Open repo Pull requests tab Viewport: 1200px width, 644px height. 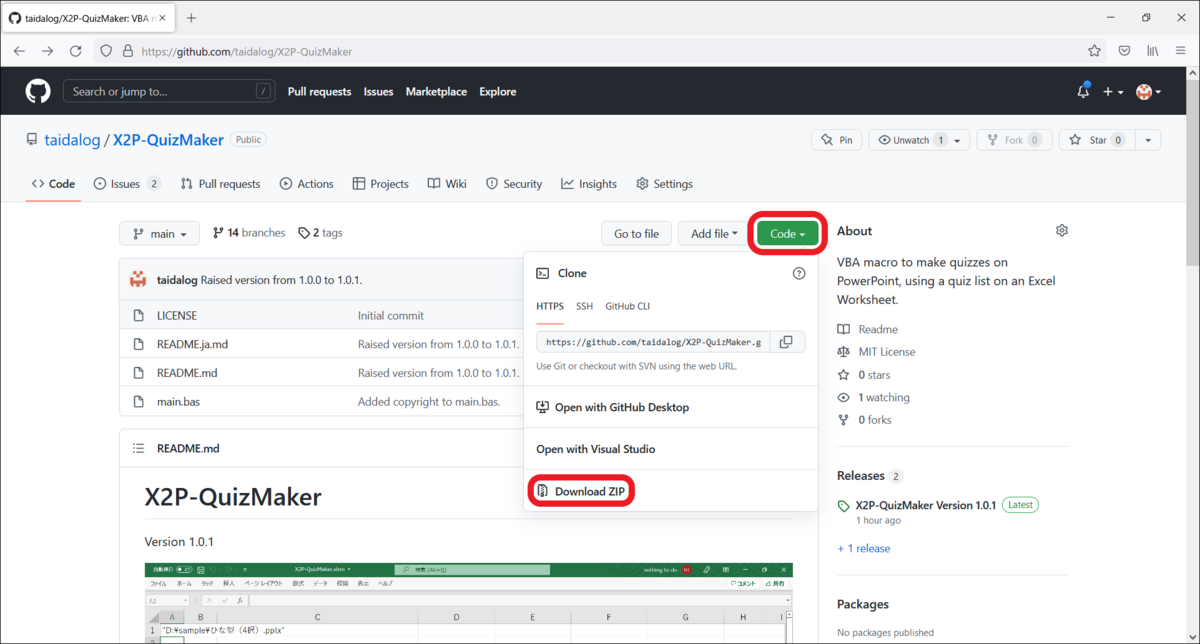[220, 184]
